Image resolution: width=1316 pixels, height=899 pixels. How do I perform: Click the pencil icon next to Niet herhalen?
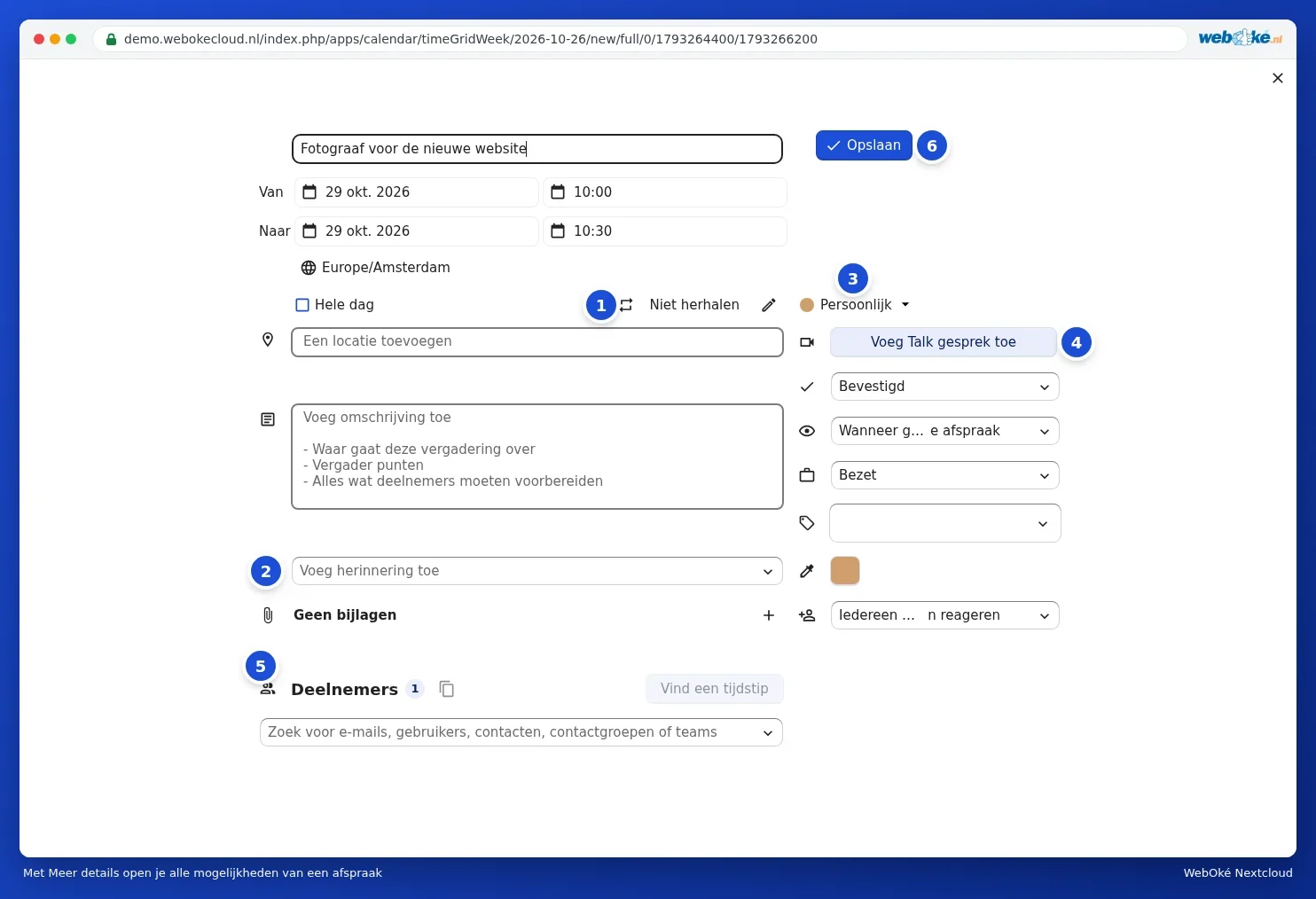[769, 305]
